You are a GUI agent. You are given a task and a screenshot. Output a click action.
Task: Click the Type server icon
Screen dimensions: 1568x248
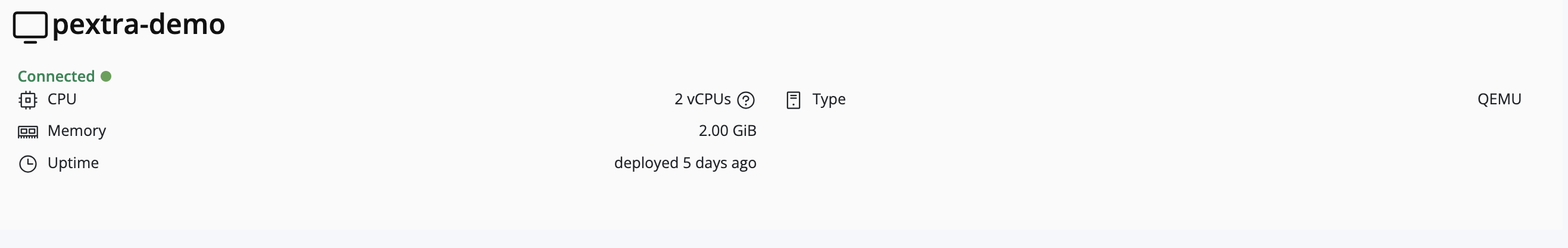(793, 100)
